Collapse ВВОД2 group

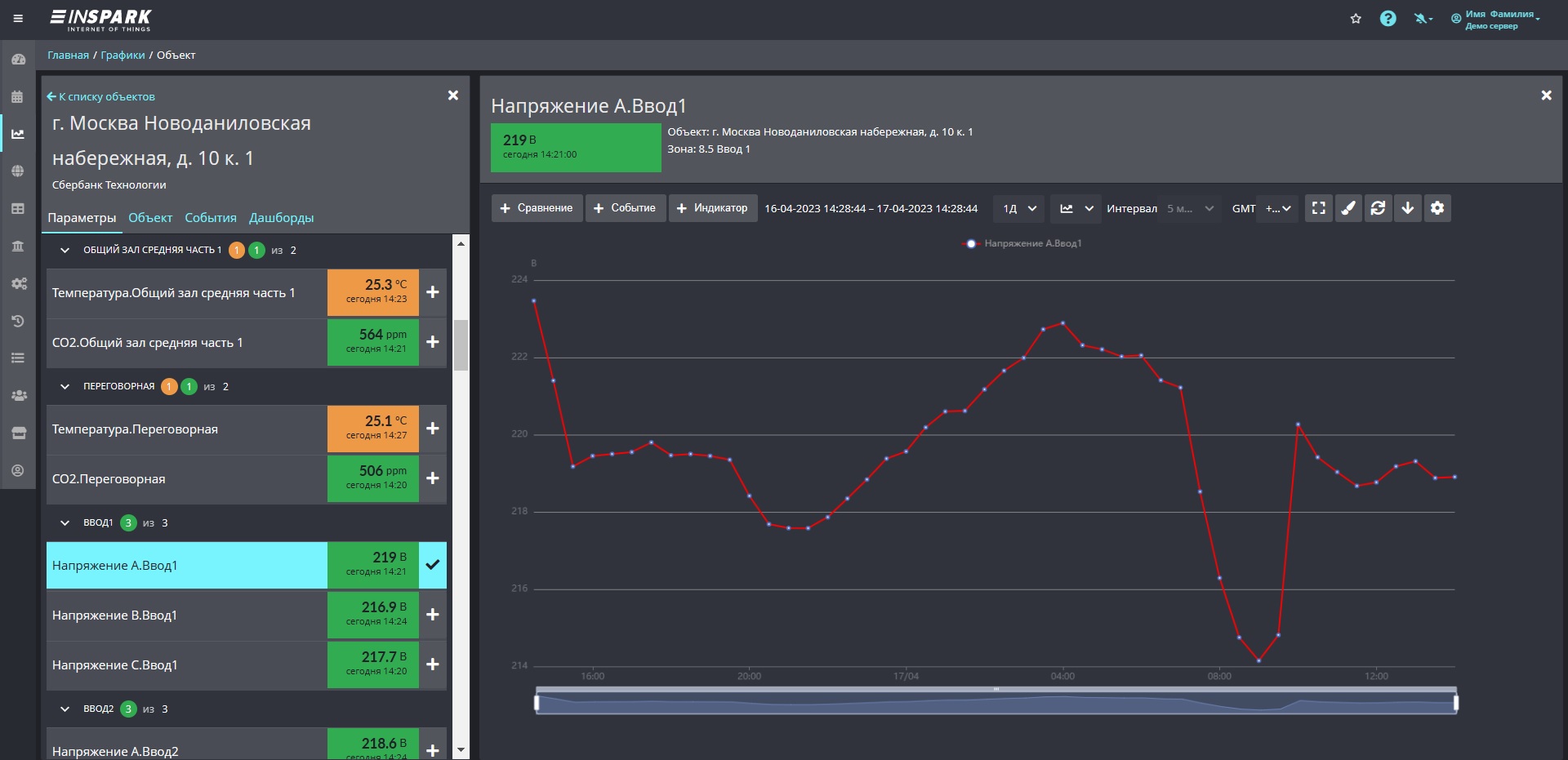coord(65,709)
